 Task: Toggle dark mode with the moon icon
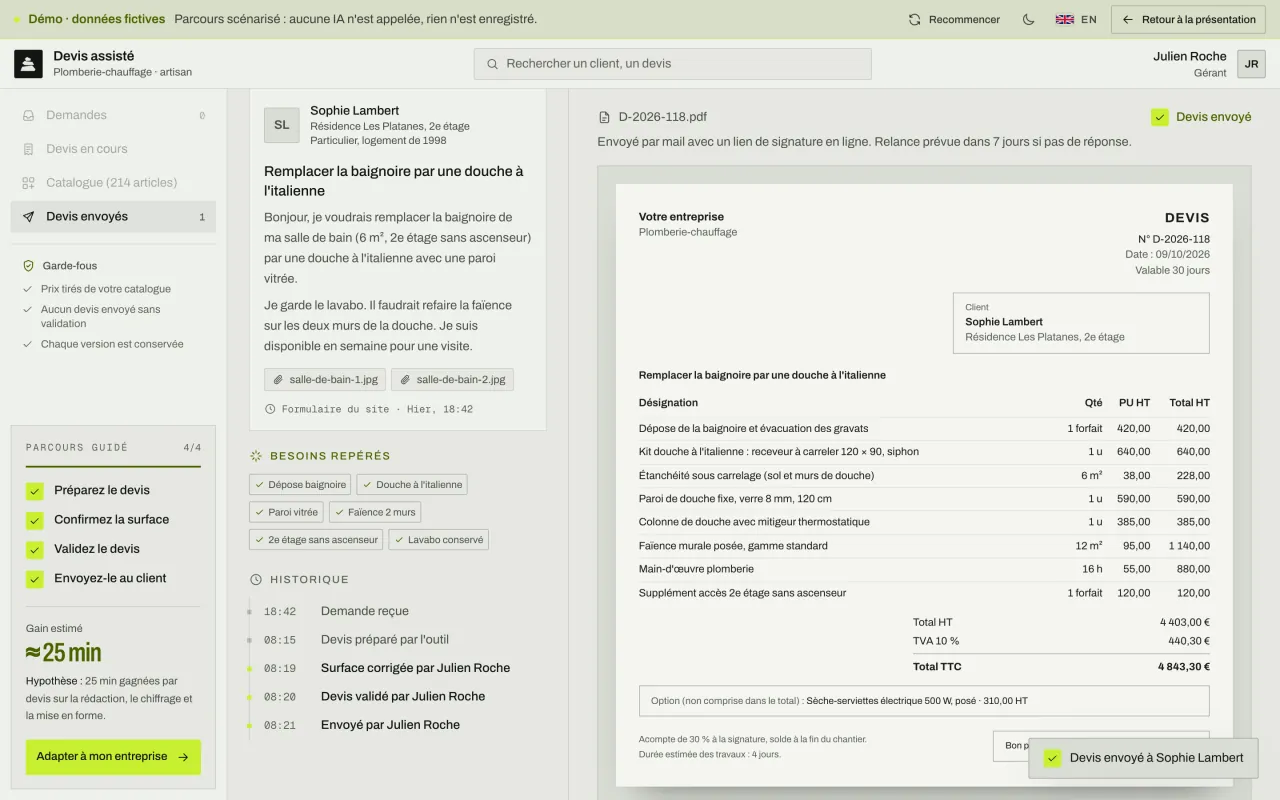click(x=1028, y=19)
